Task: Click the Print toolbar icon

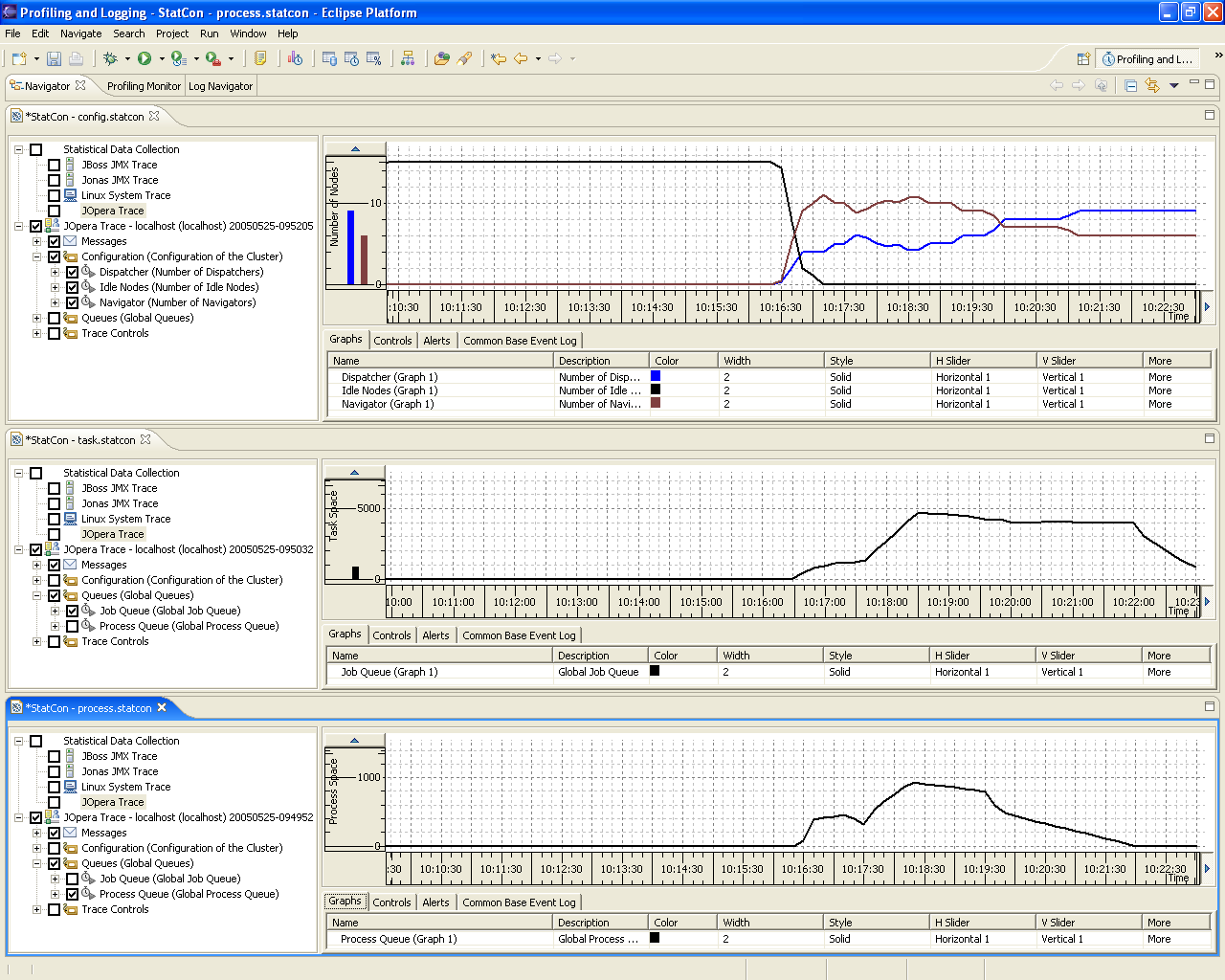Action: [76, 58]
